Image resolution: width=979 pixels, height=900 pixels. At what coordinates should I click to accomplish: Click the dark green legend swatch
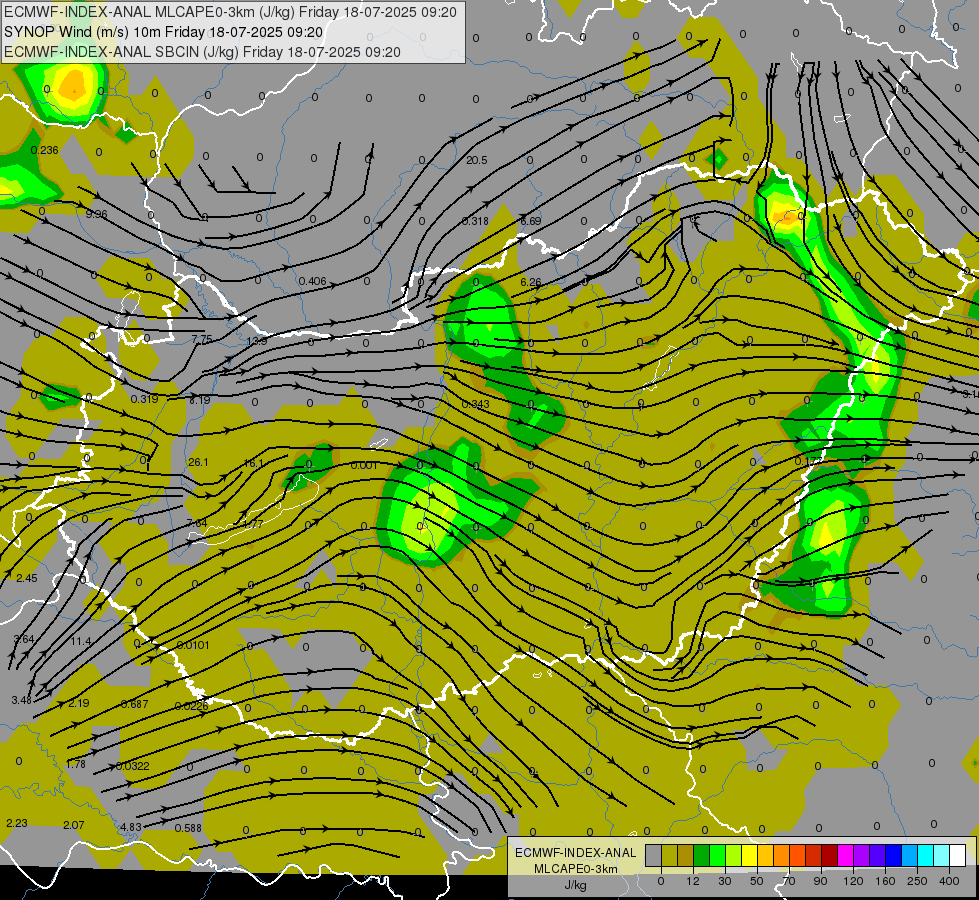tap(702, 855)
